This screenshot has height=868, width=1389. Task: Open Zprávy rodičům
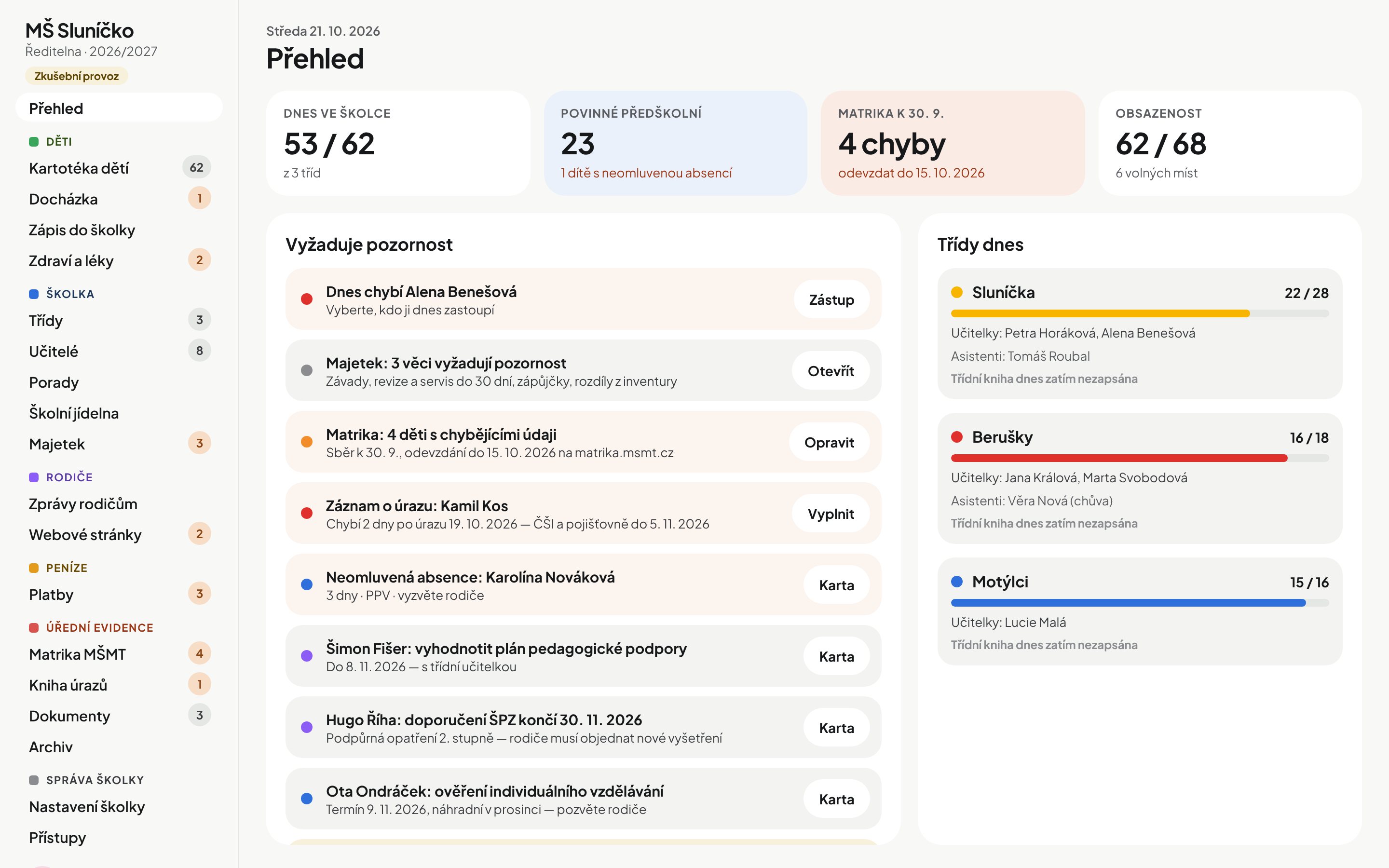pos(119,504)
